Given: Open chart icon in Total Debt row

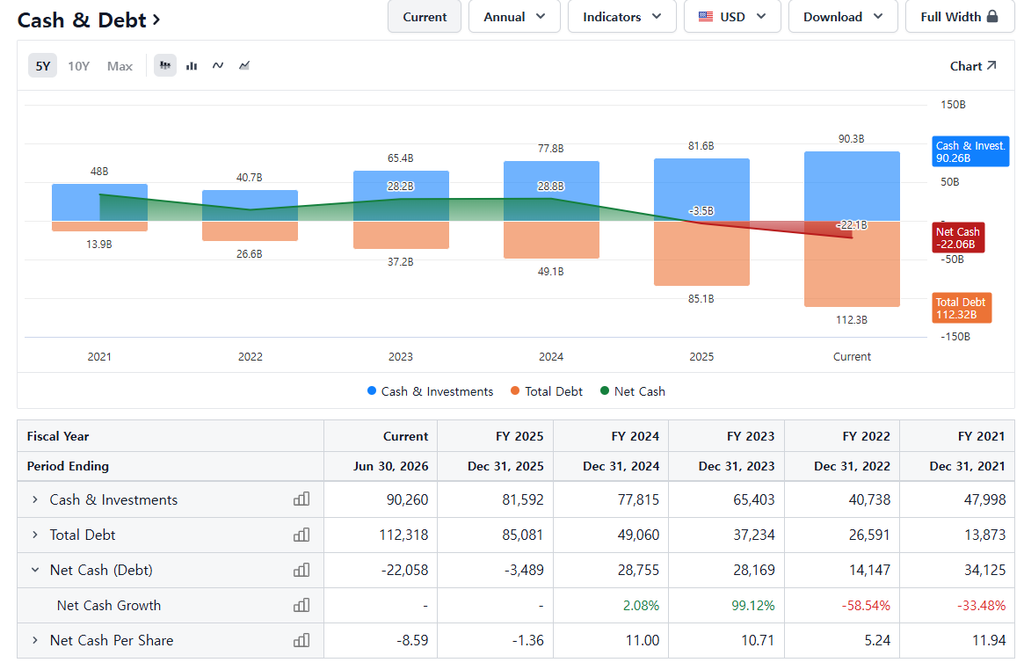Looking at the screenshot, I should pos(301,535).
